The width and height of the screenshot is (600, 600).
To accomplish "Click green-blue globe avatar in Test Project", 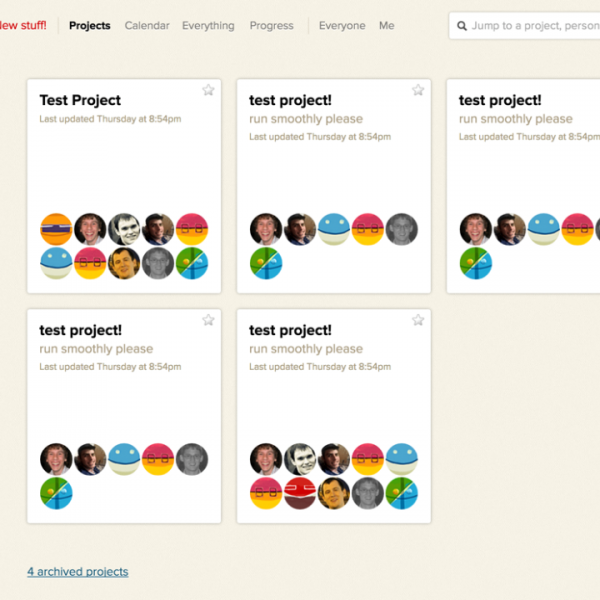I will coord(192,263).
